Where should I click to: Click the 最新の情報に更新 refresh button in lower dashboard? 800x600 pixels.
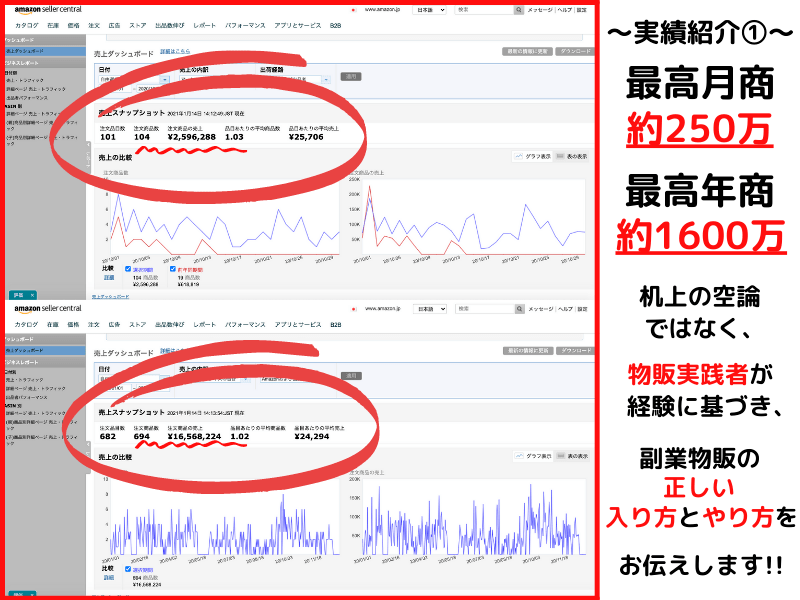coord(525,351)
